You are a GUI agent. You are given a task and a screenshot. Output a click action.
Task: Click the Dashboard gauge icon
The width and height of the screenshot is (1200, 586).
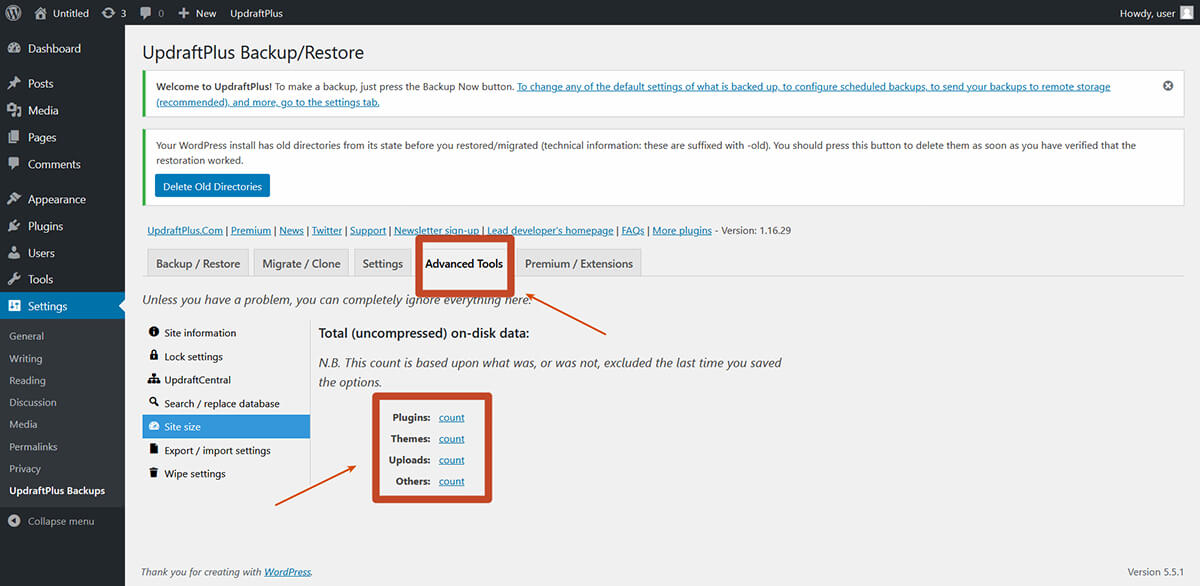pyautogui.click(x=14, y=48)
